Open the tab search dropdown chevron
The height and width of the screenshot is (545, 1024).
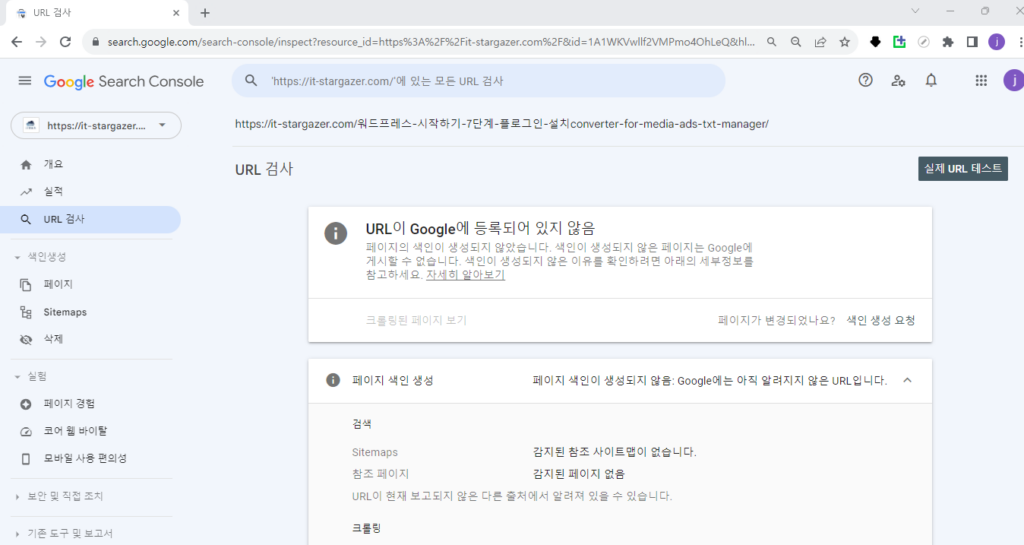pyautogui.click(x=915, y=11)
